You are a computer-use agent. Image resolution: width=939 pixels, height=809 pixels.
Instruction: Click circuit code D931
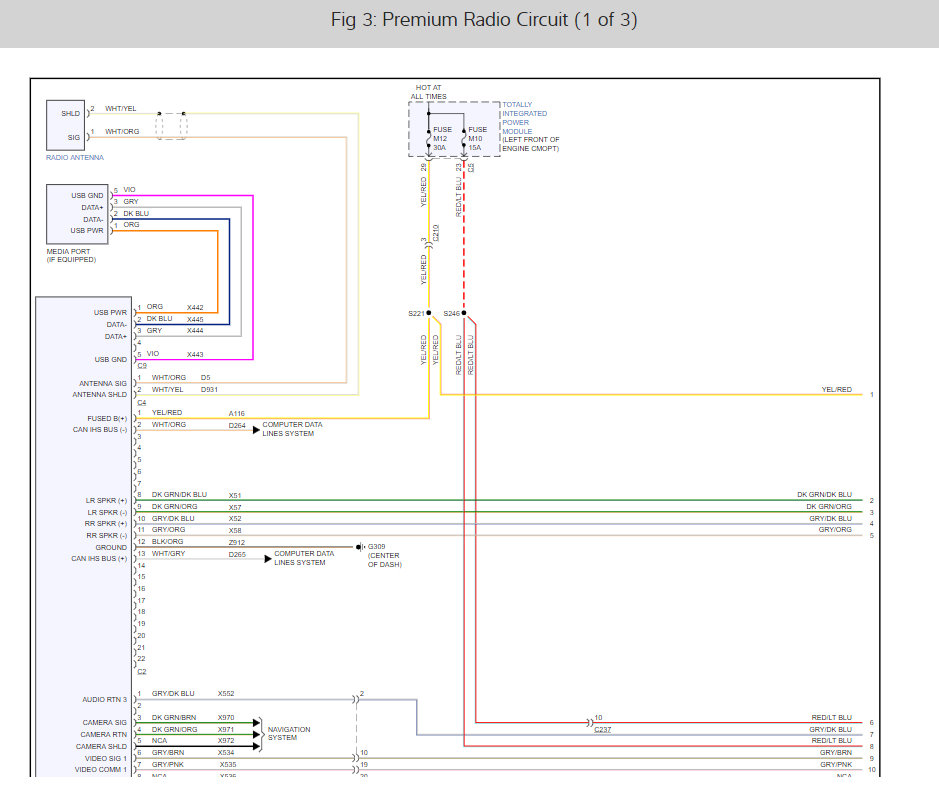pyautogui.click(x=209, y=389)
